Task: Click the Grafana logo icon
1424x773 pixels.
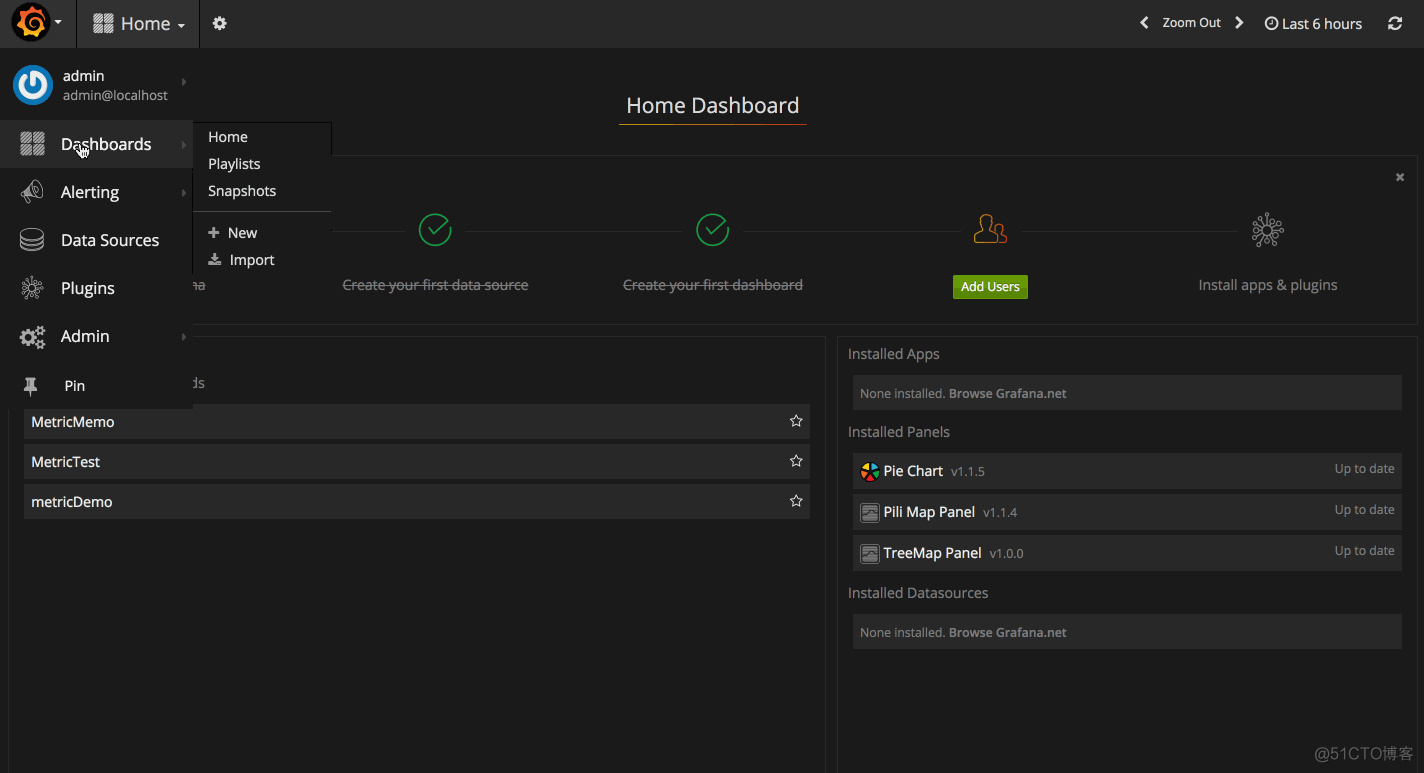Action: click(31, 22)
